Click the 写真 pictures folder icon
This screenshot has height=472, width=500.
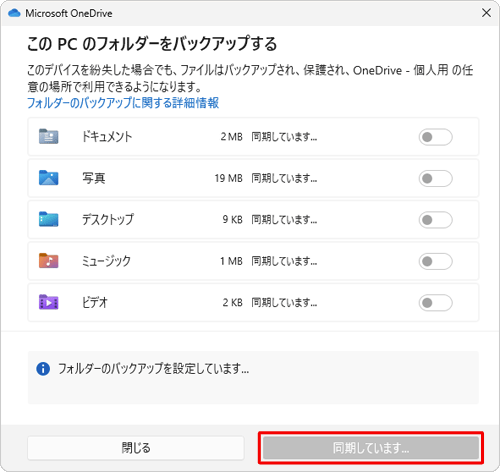(49, 178)
